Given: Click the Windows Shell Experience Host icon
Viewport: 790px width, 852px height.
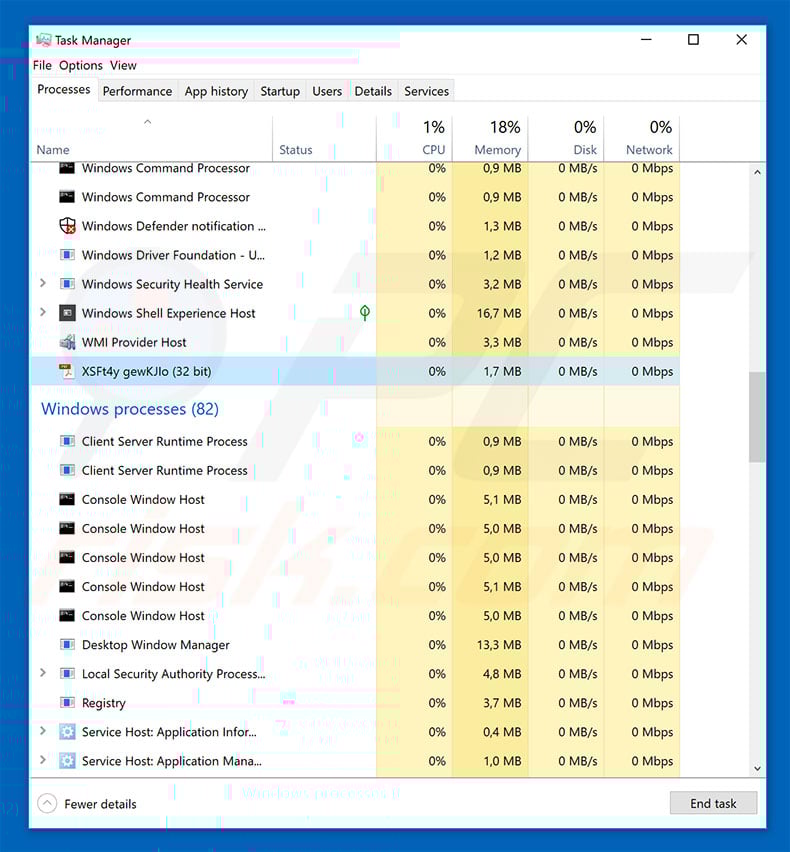Looking at the screenshot, I should point(67,313).
